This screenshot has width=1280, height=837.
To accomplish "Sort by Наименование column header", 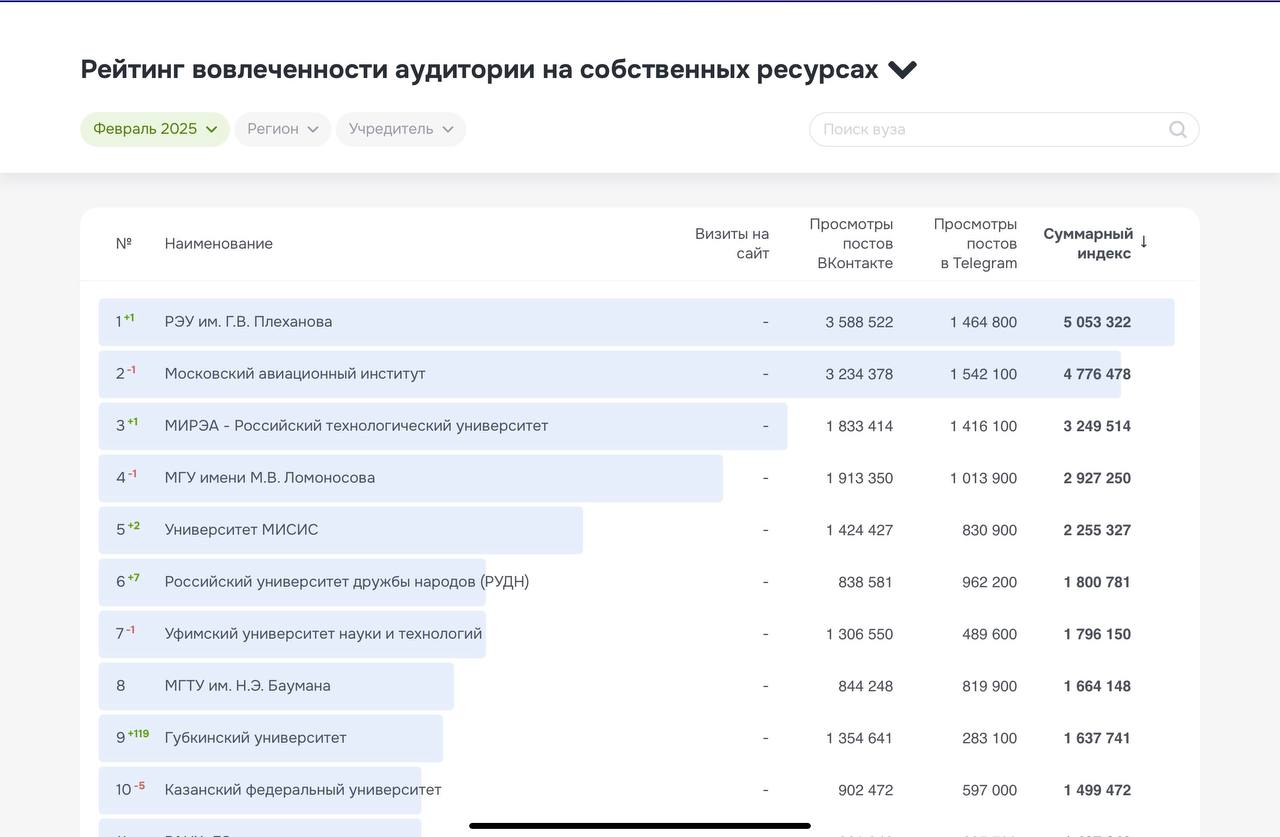I will click(218, 243).
